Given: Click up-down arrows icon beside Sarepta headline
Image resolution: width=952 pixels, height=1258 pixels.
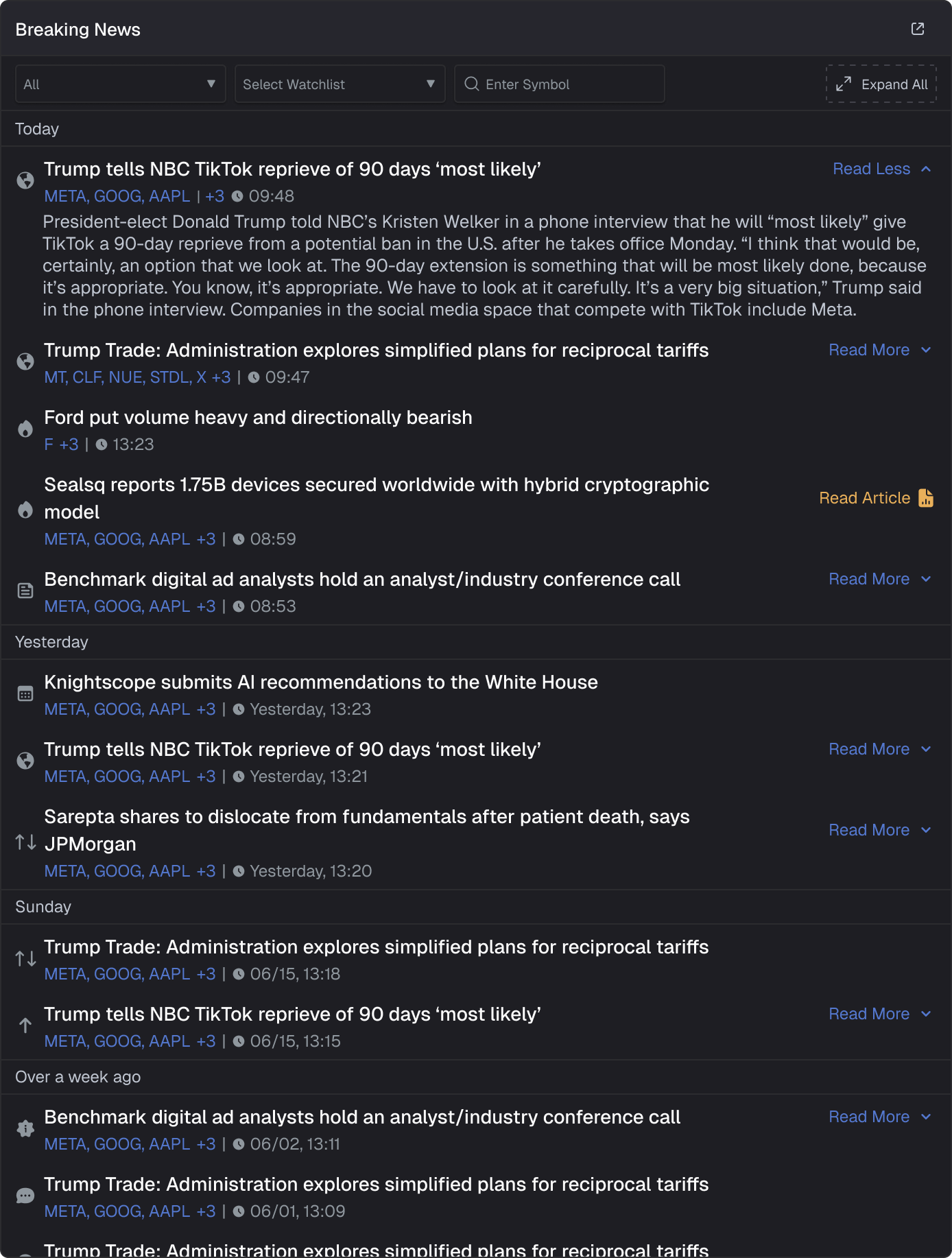Looking at the screenshot, I should coord(25,842).
